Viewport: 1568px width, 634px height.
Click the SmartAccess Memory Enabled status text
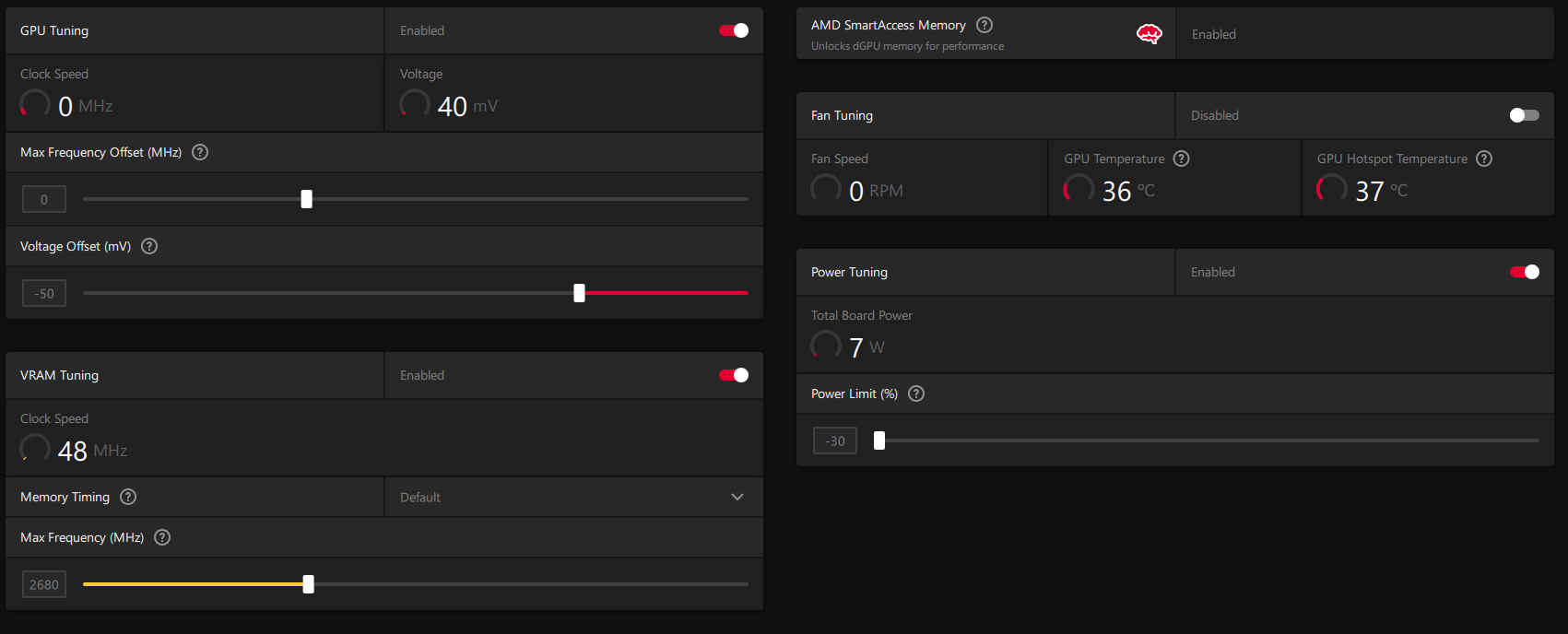click(x=1213, y=34)
